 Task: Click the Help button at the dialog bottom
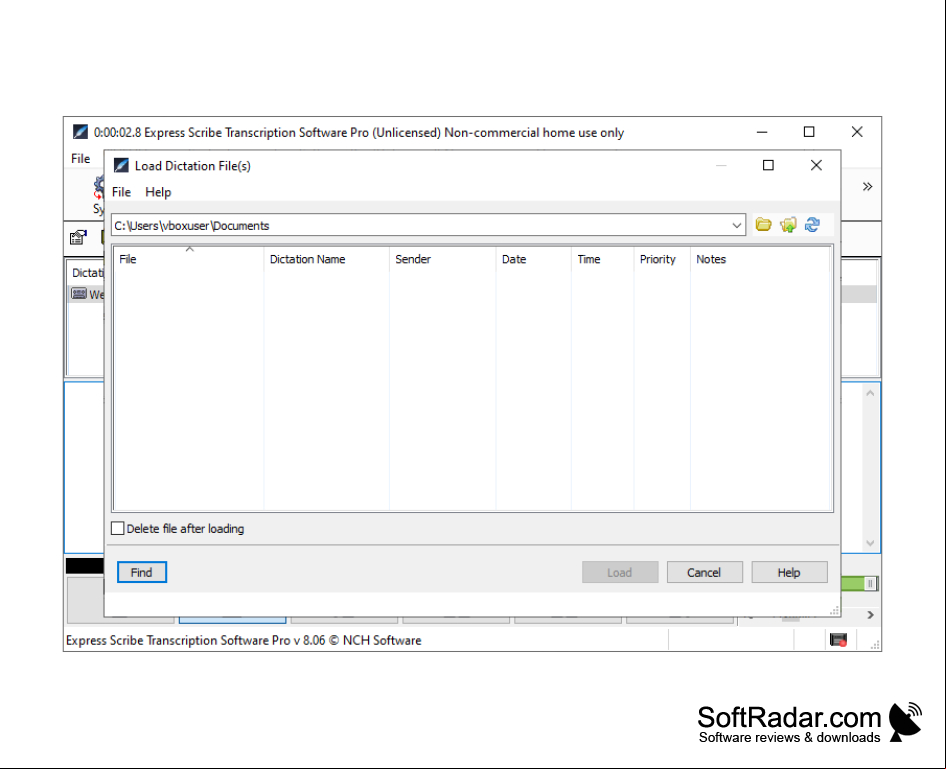(x=789, y=572)
